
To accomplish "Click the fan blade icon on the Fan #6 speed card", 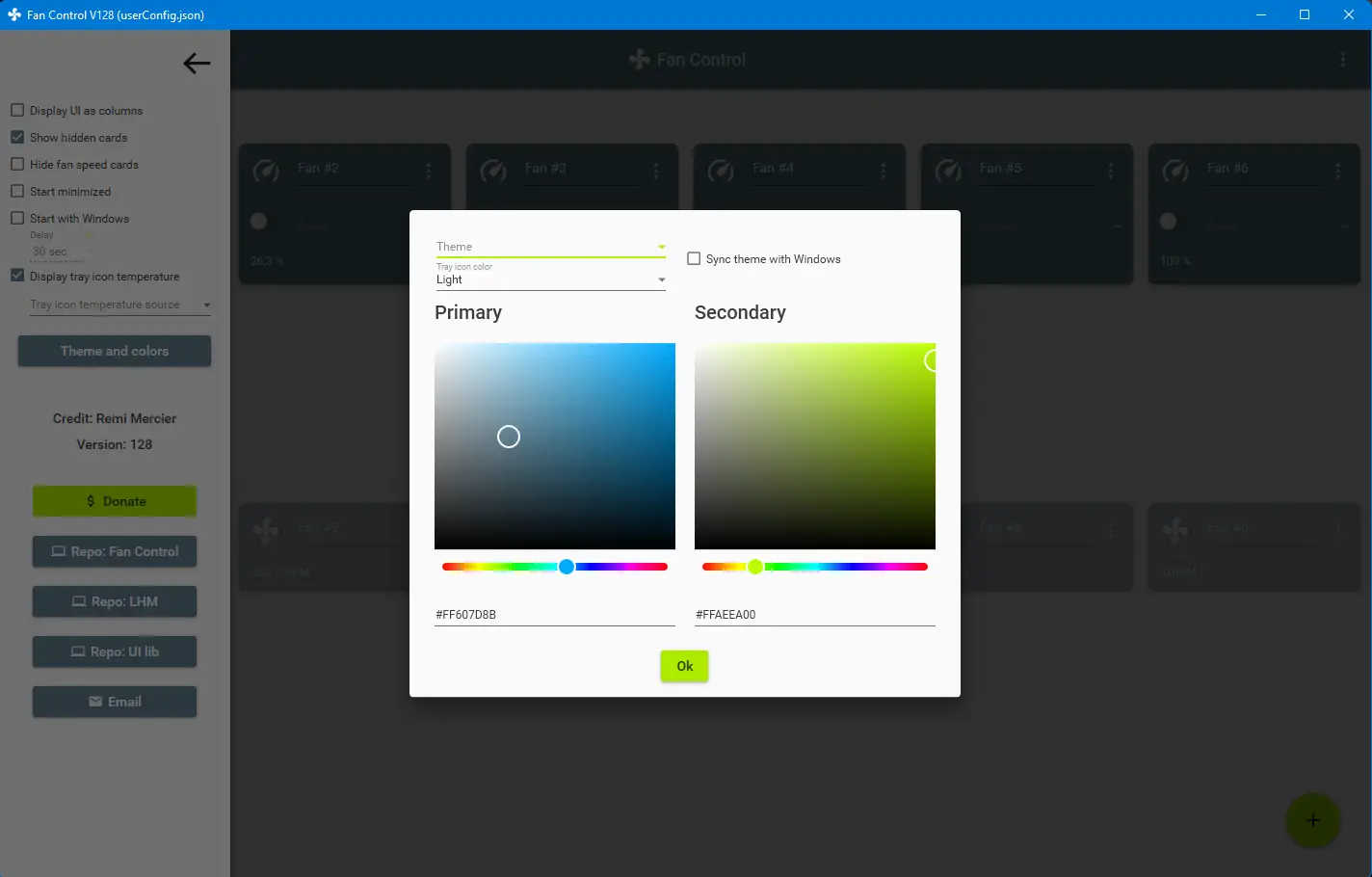I will (x=1175, y=530).
